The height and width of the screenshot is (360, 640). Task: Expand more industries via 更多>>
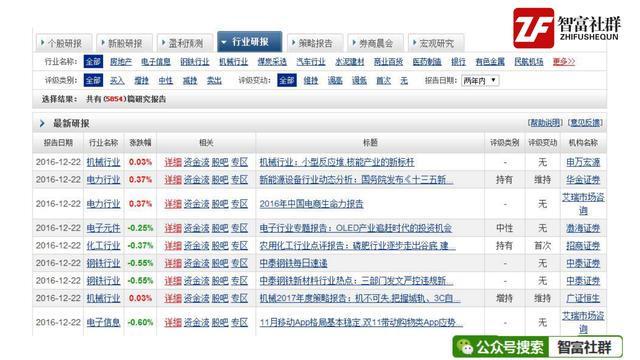[564, 62]
